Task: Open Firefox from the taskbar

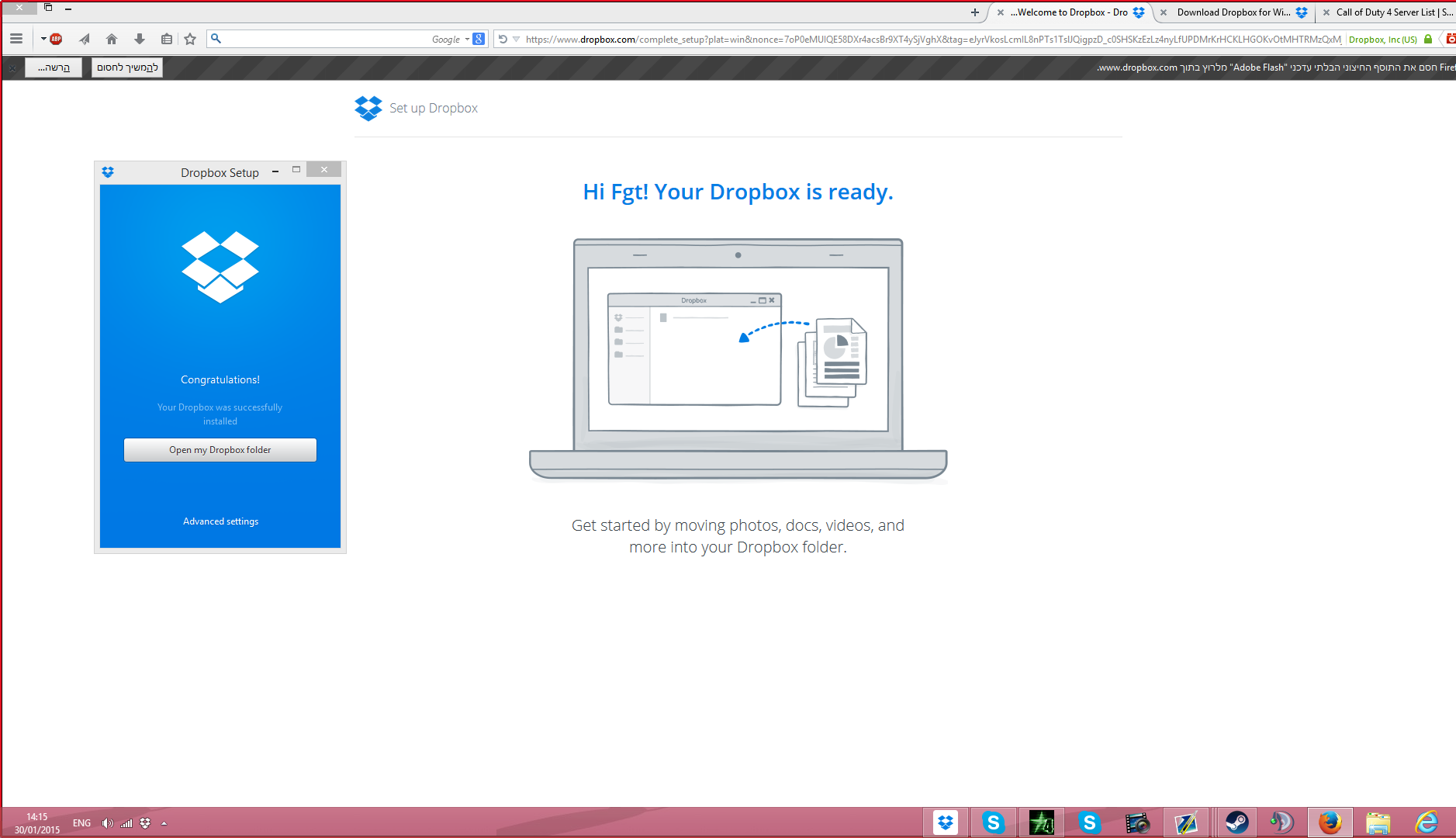Action: (x=1330, y=822)
